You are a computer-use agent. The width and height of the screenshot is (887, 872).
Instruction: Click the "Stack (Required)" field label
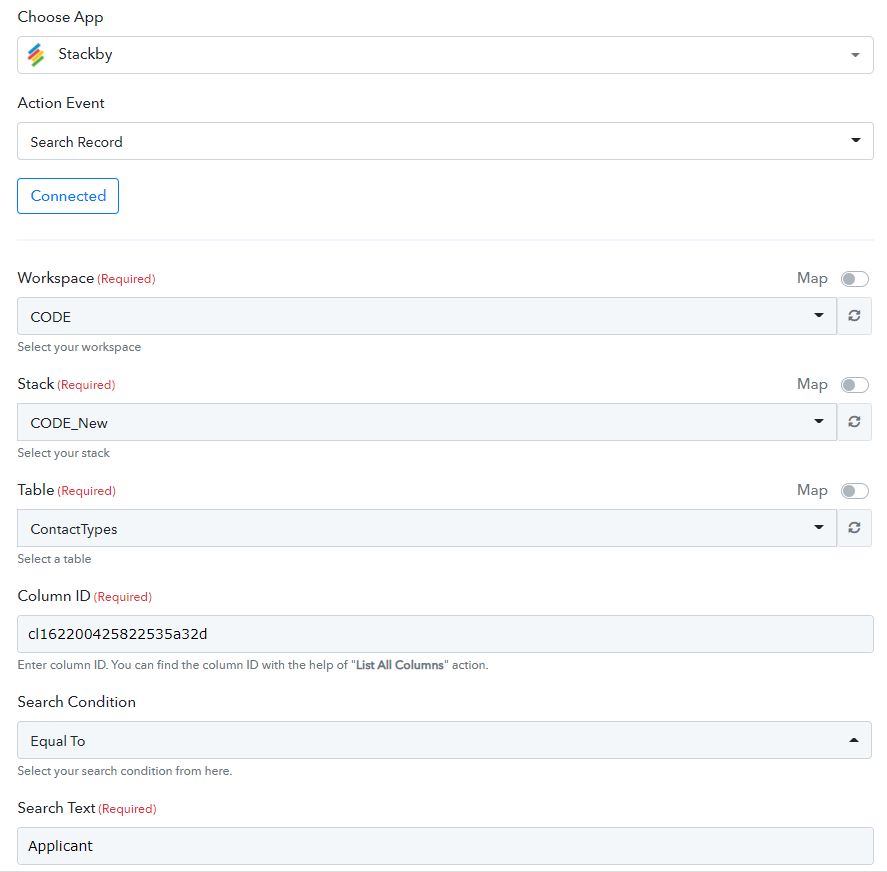pyautogui.click(x=66, y=384)
